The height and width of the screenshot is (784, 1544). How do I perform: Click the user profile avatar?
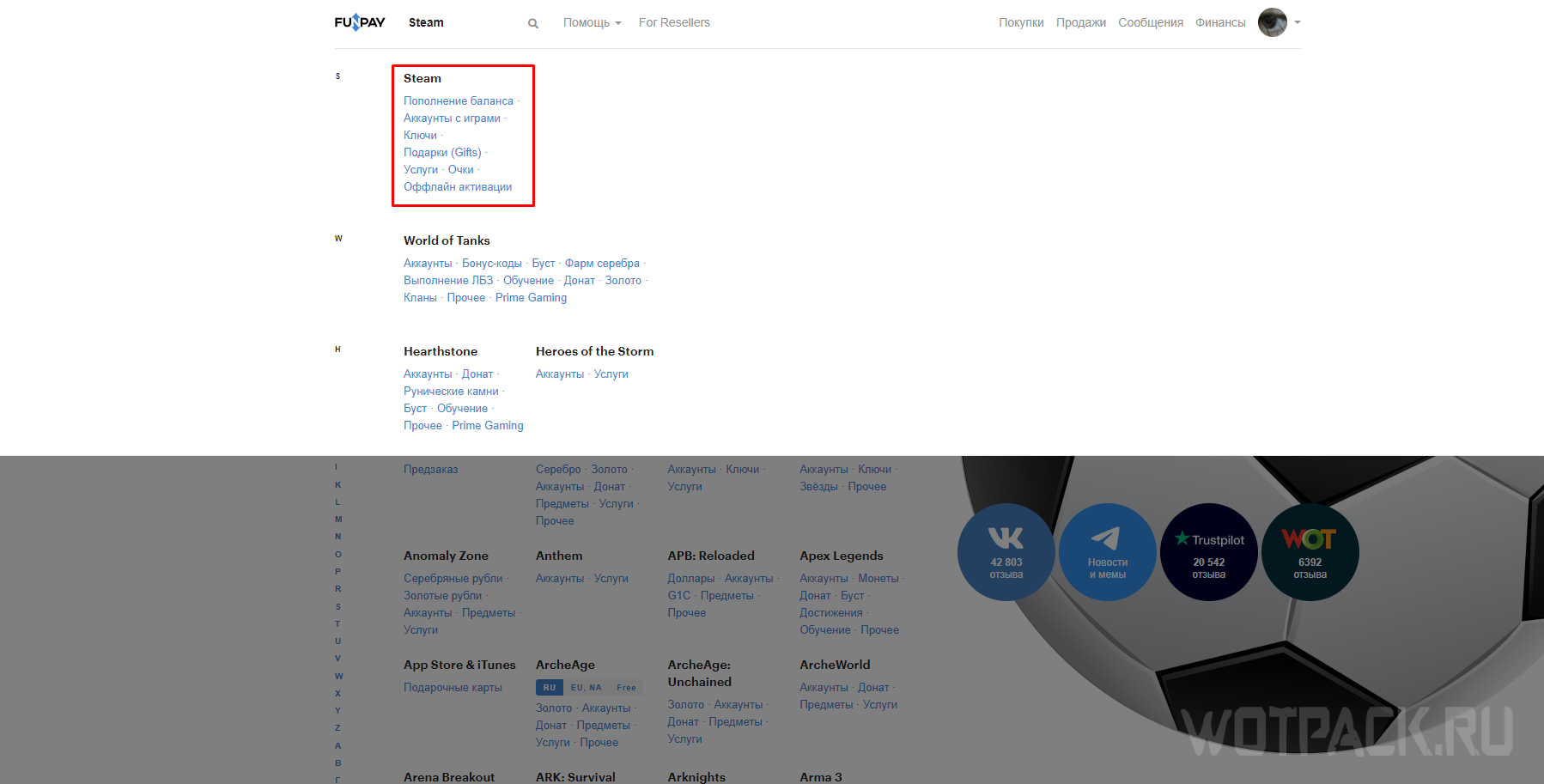1272,22
